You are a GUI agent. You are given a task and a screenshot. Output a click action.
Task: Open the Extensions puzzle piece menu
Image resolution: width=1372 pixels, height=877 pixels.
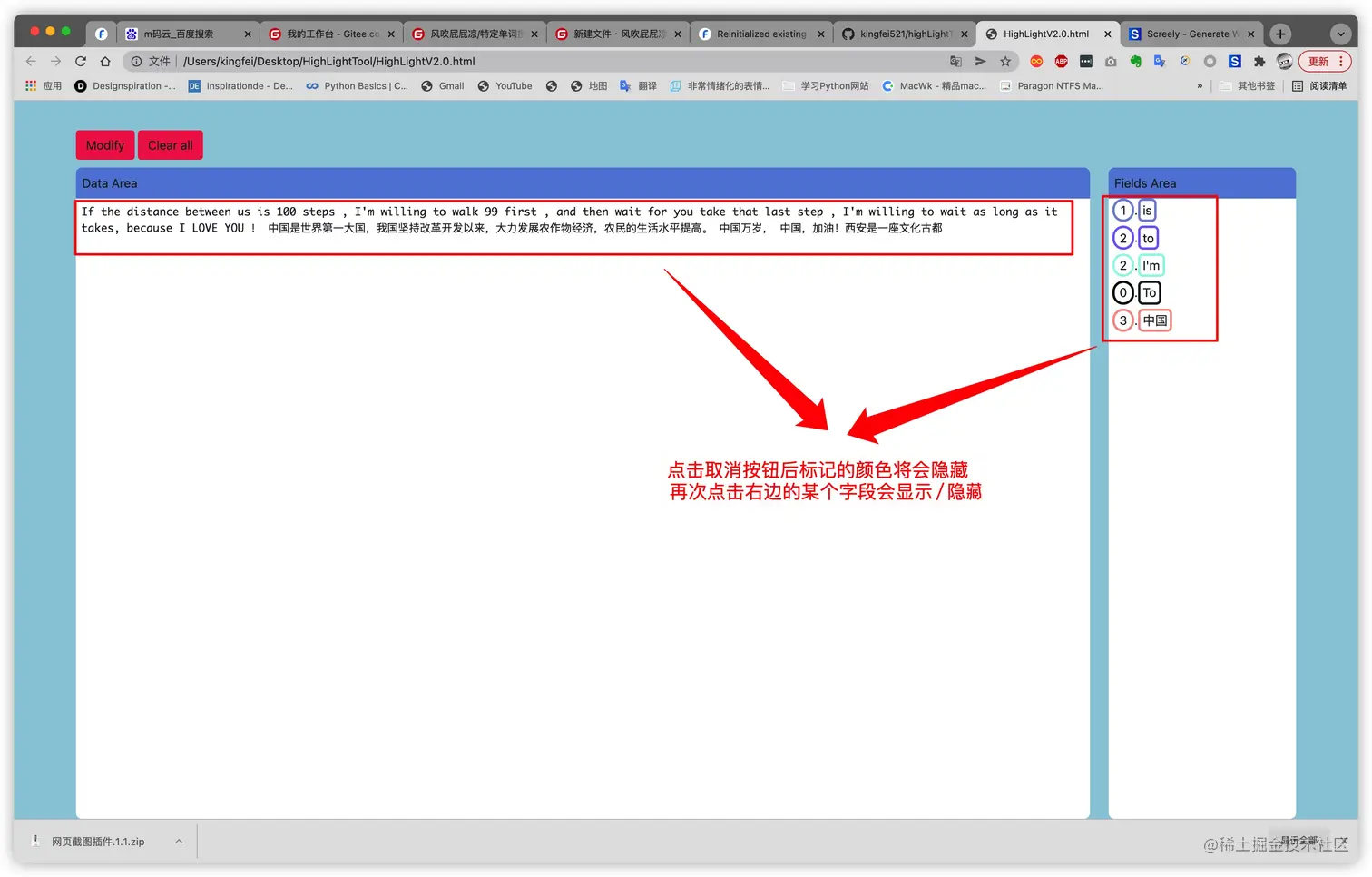pos(1259,61)
